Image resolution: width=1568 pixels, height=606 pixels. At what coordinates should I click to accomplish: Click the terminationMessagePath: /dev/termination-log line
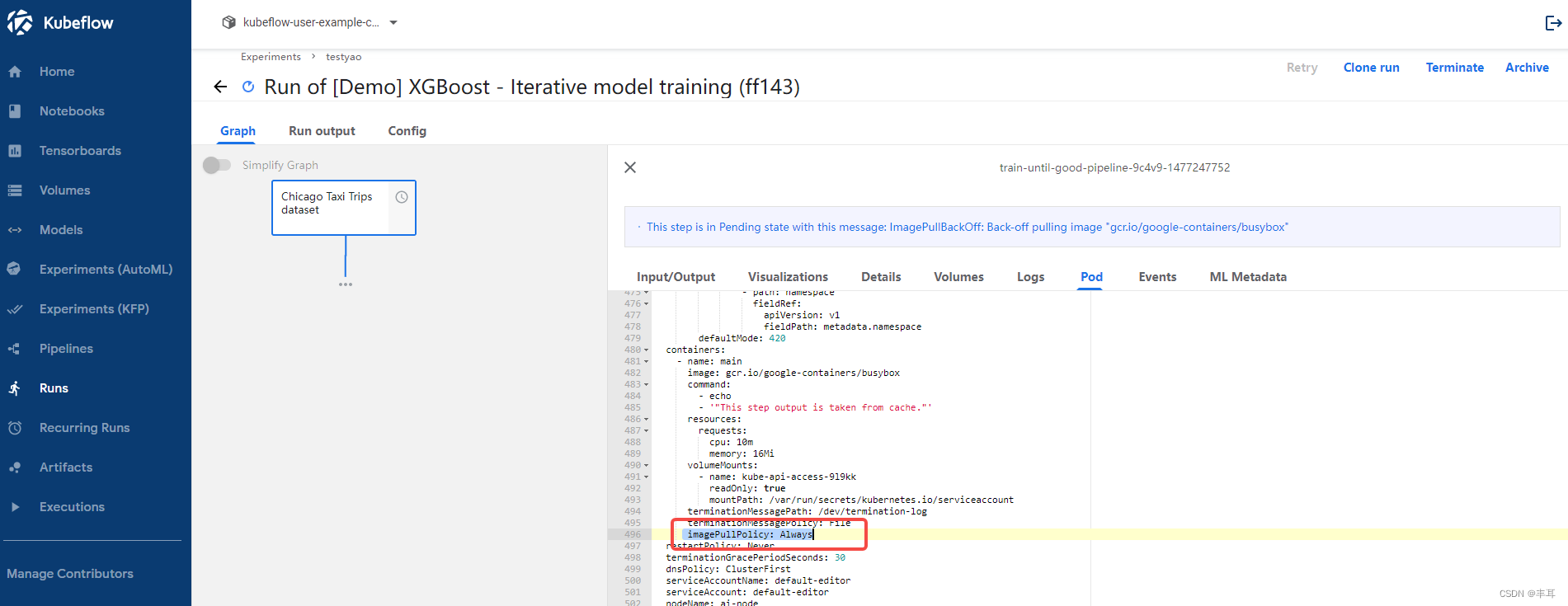[x=807, y=512]
